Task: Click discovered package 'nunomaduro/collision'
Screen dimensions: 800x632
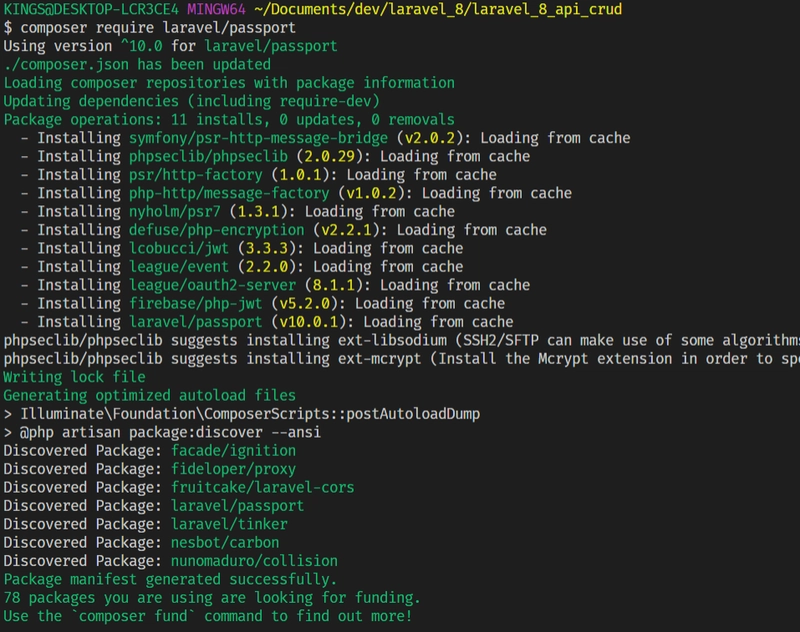Action: point(254,561)
